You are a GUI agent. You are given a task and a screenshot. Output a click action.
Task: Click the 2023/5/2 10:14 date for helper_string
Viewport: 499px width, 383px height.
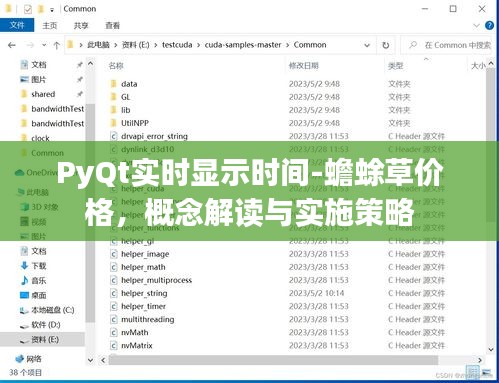click(x=316, y=293)
